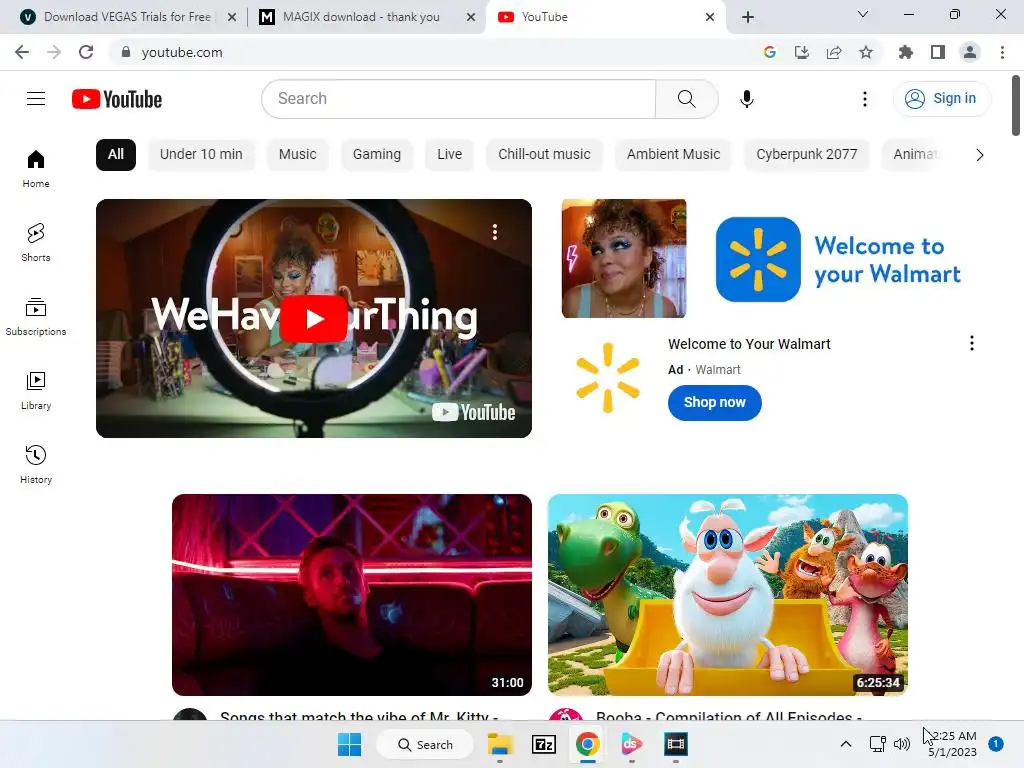This screenshot has width=1024, height=768.
Task: Close the YouTube tab
Action: [710, 17]
